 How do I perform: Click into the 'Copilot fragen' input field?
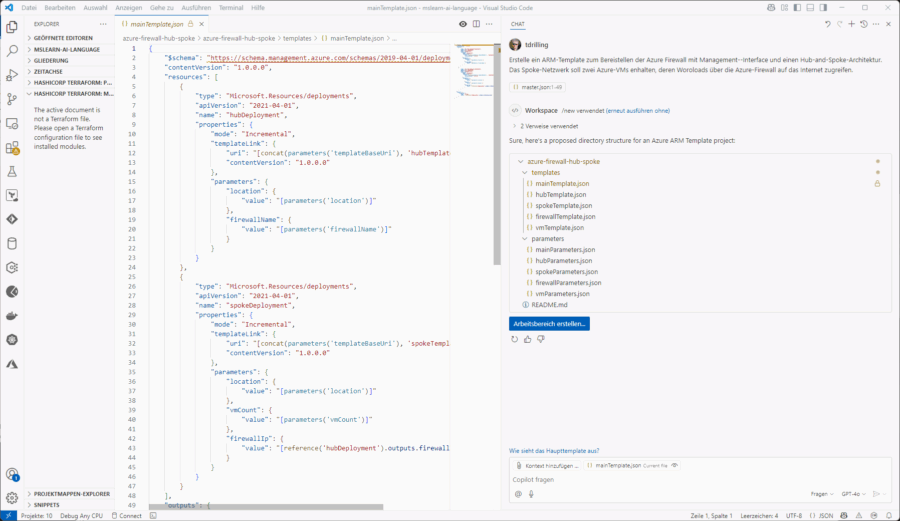(x=699, y=480)
